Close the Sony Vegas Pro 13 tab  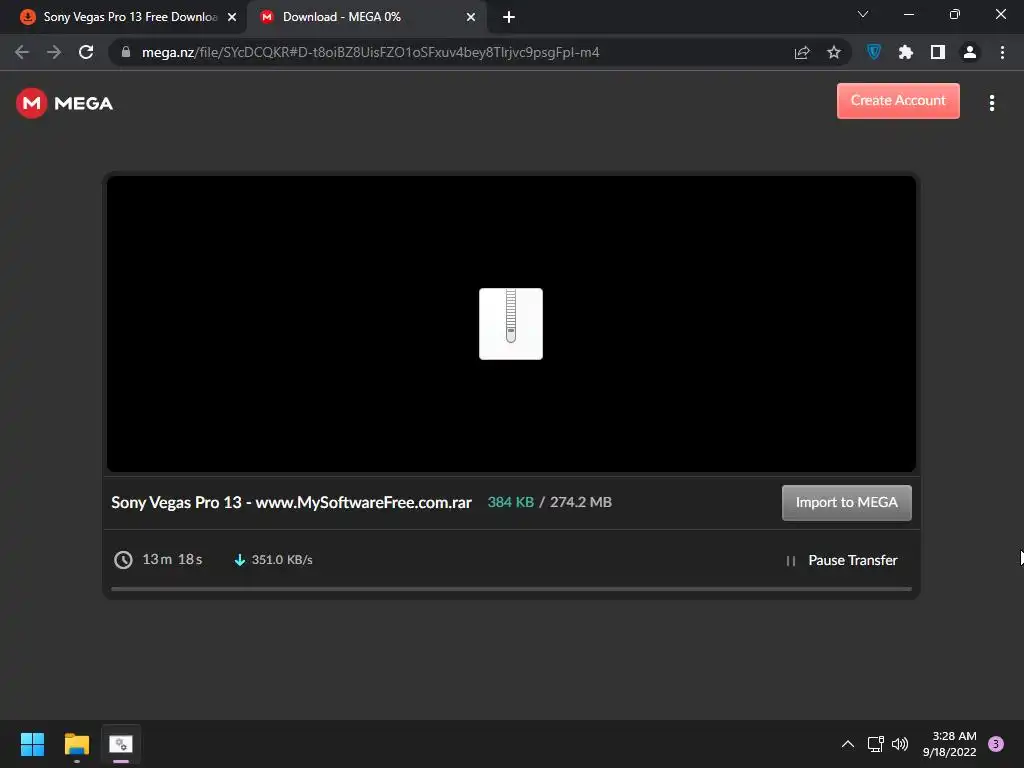coord(232,17)
